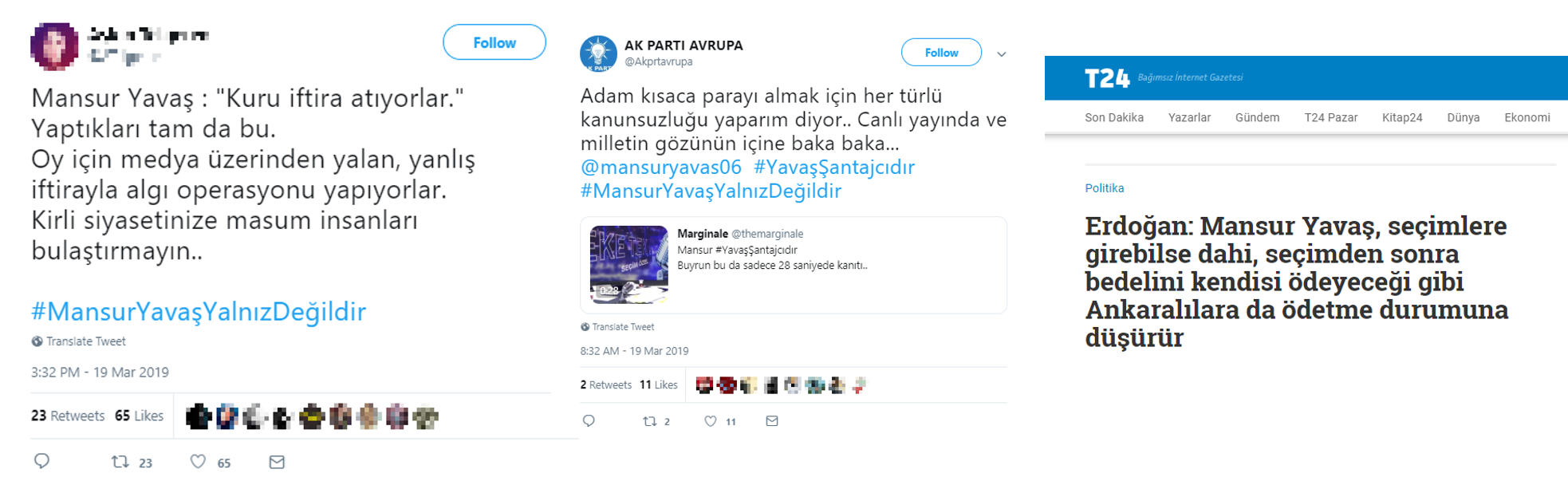Play the Marginale quoted video thumbnail
The height and width of the screenshot is (485, 1568).
[x=628, y=264]
